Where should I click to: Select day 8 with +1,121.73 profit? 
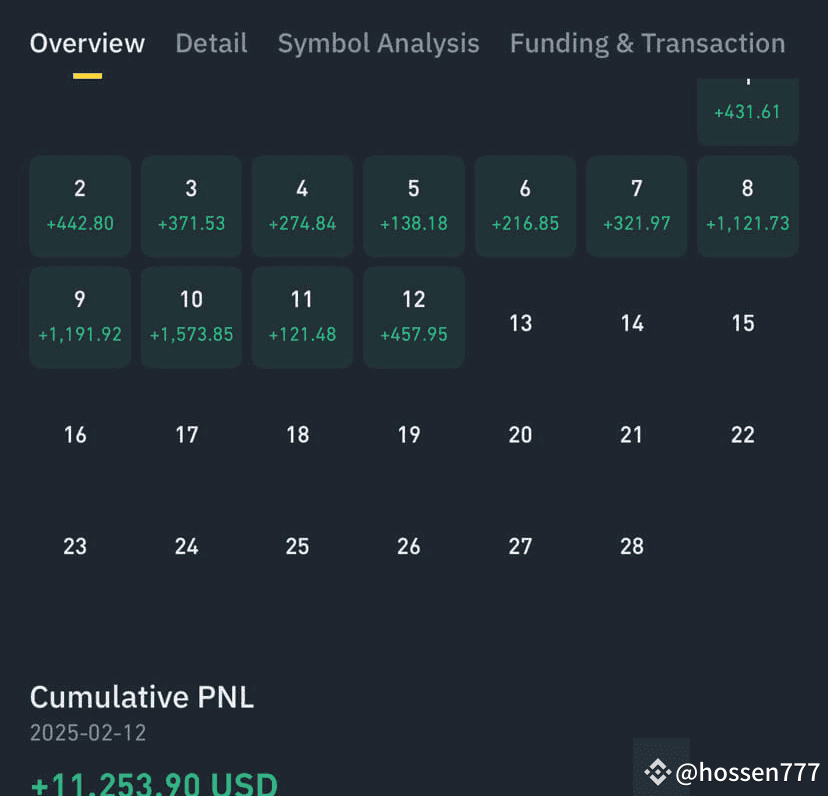[747, 205]
